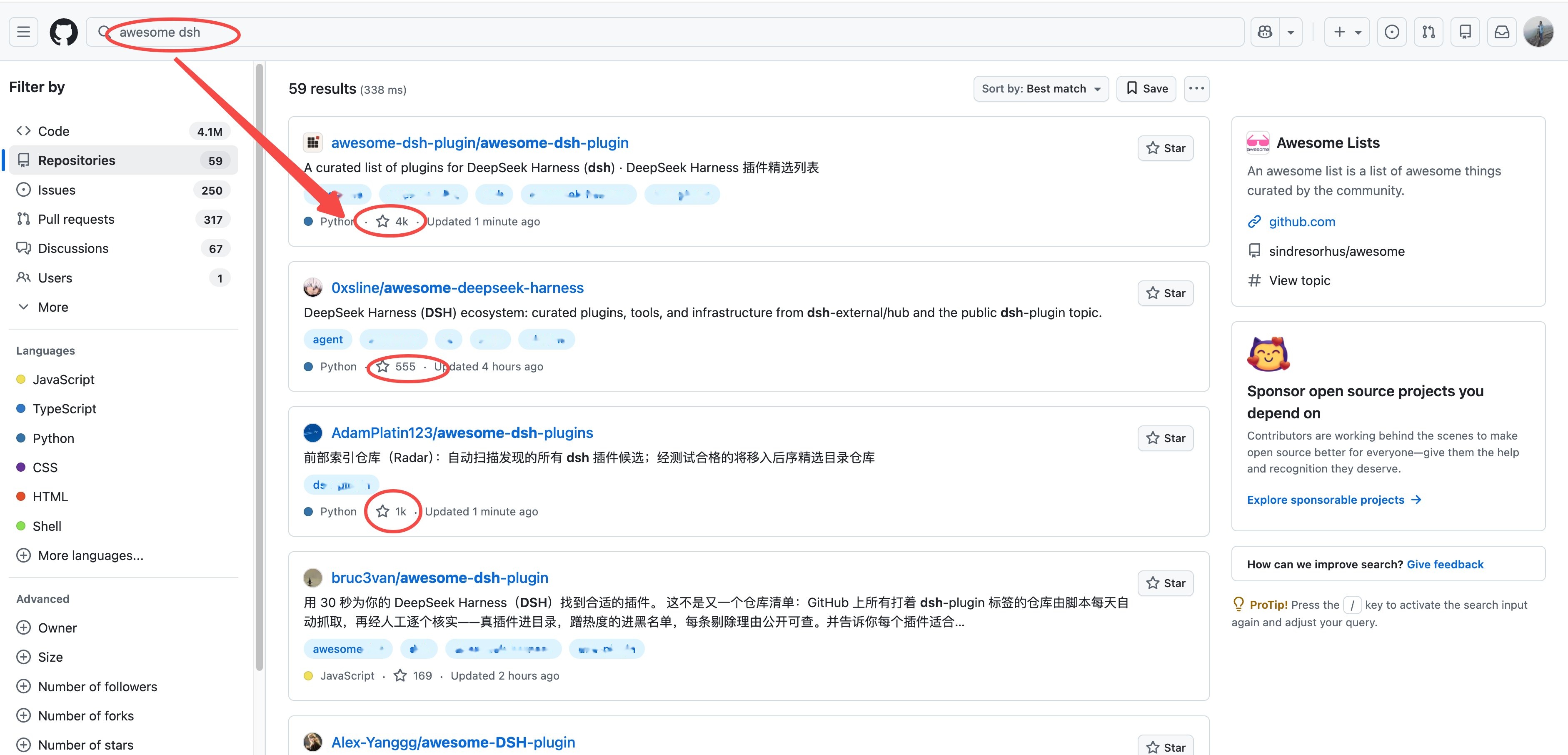Star the awesome-dsh-plugin/awesome-dsh-plugin repository

1165,148
